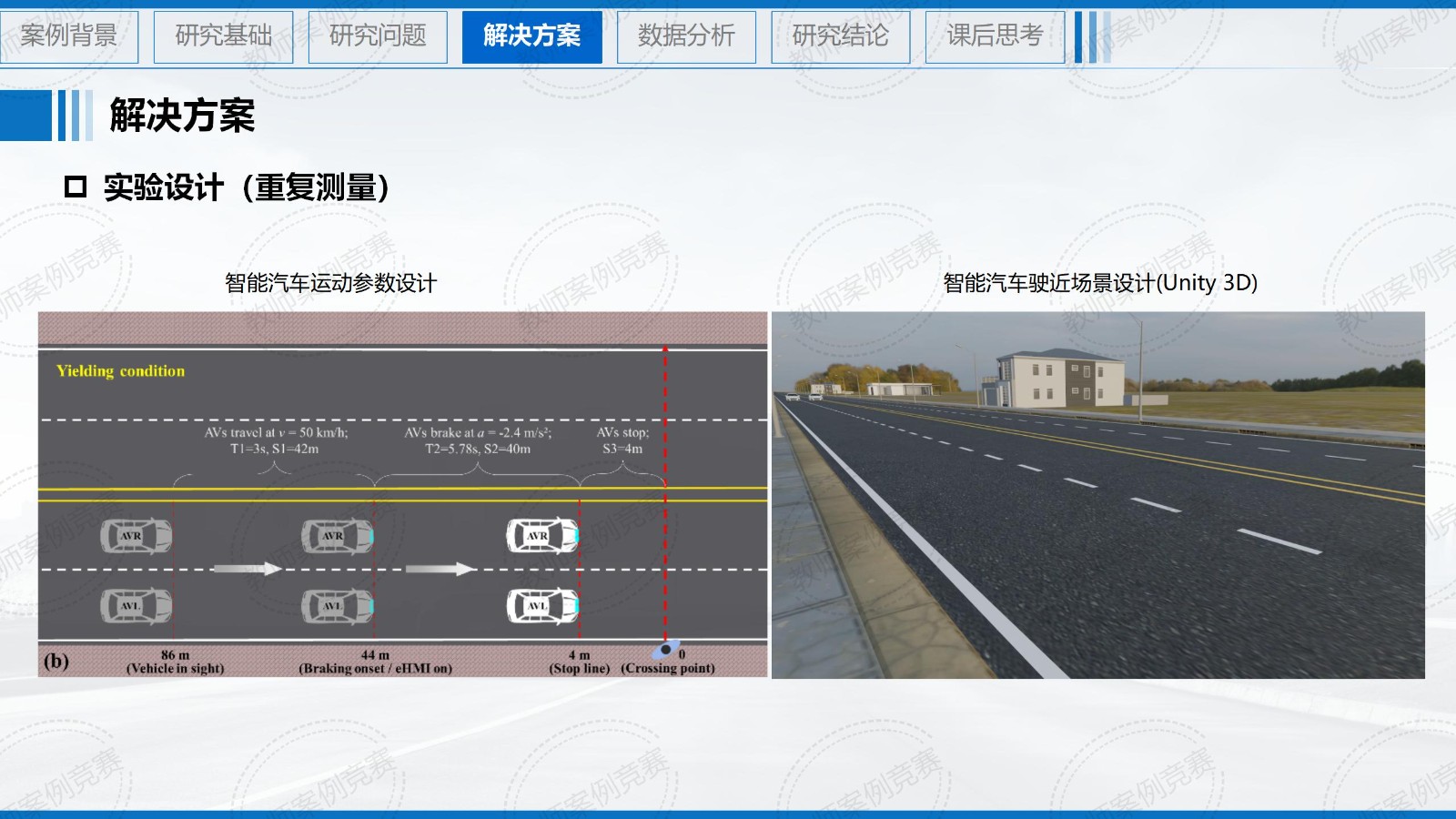Image resolution: width=1456 pixels, height=819 pixels.
Task: Select the leftmost AVL car icon
Action: coord(136,606)
